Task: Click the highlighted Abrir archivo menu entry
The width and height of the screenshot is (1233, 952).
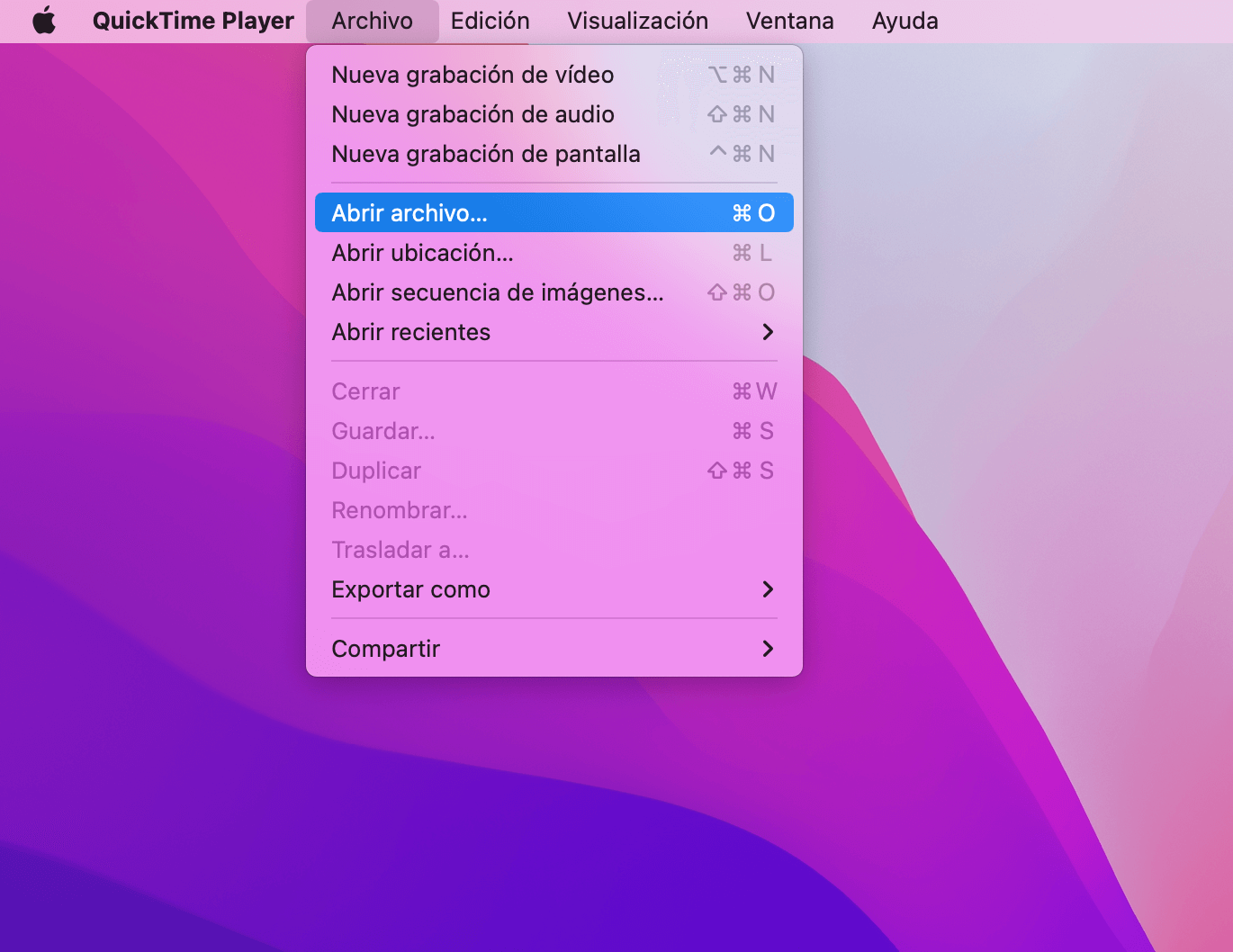Action: (x=409, y=213)
